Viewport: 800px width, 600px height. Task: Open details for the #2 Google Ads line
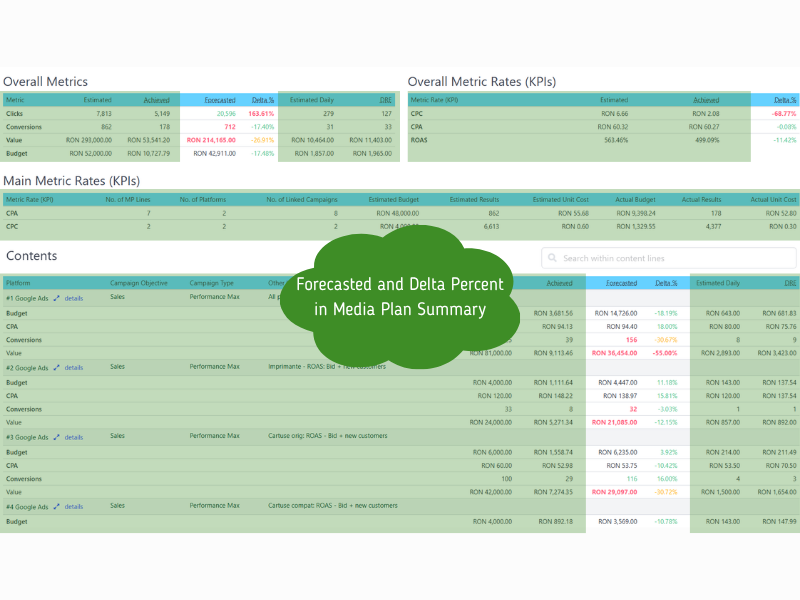(73, 367)
